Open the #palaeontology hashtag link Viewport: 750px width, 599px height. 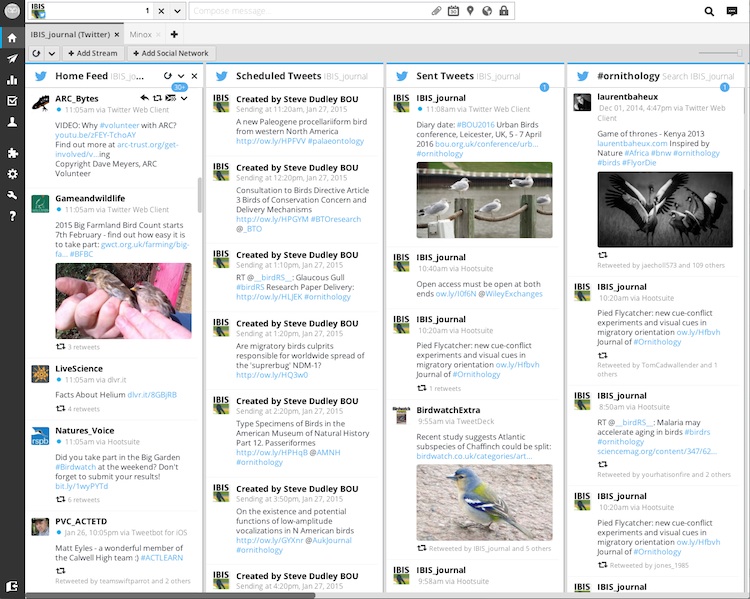(336, 141)
